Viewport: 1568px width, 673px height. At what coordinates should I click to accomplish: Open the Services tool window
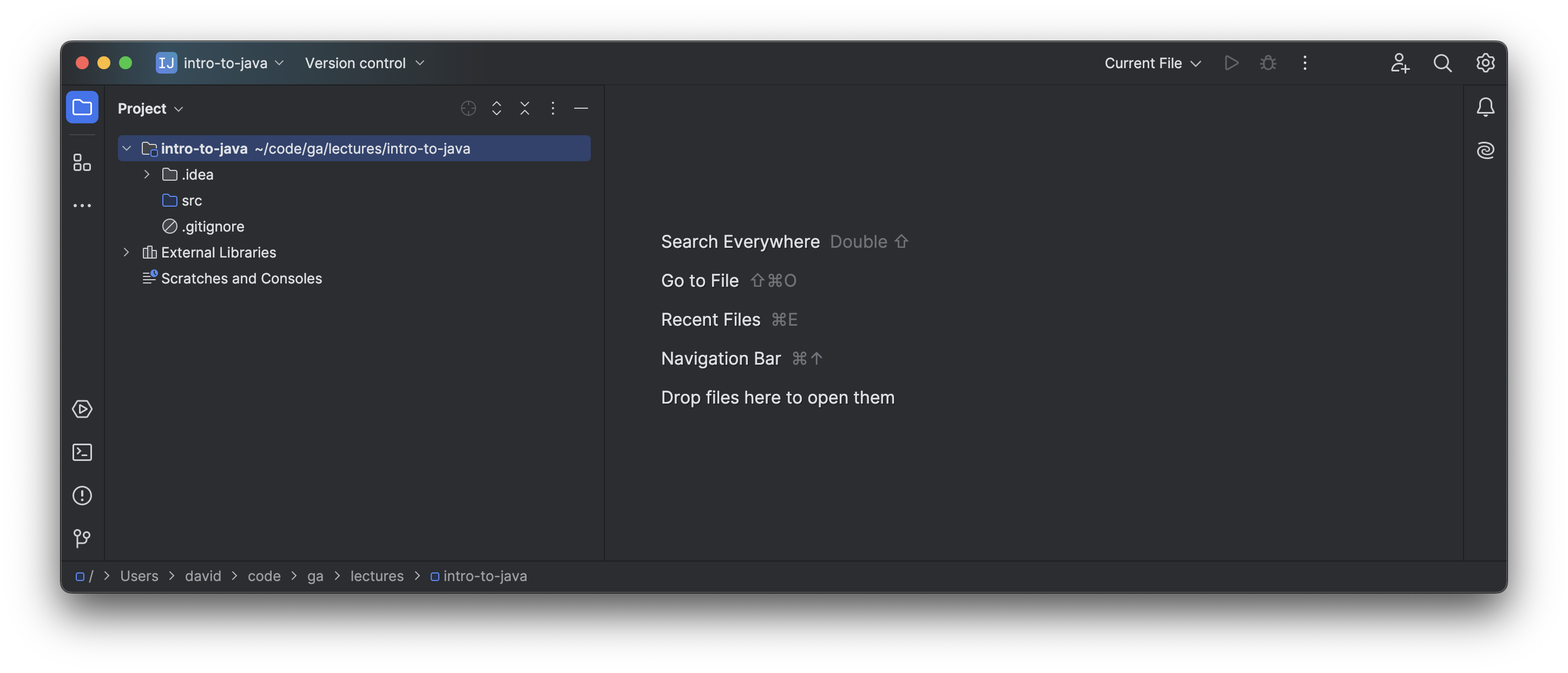(x=82, y=409)
